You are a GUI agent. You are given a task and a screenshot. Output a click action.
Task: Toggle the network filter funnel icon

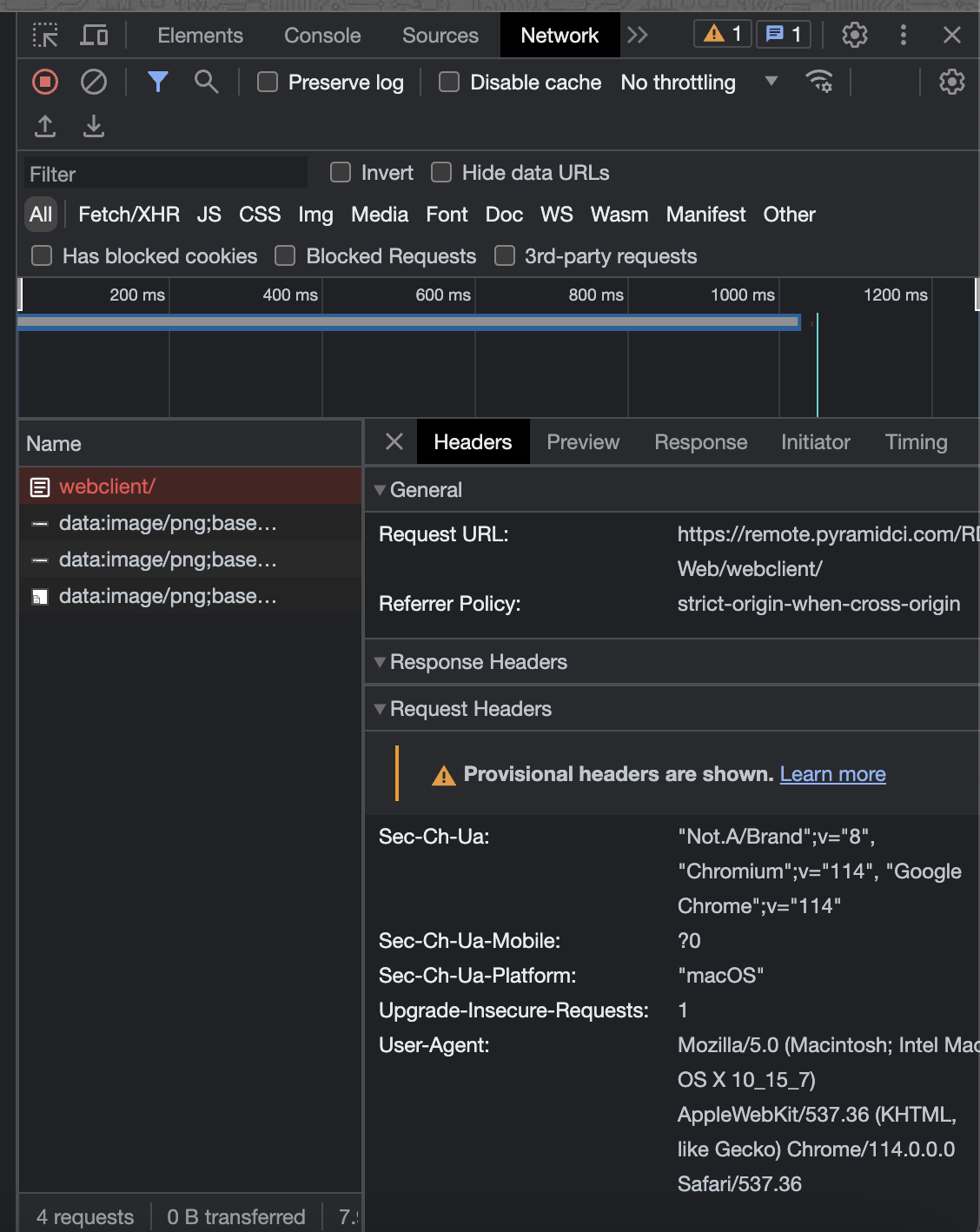[x=157, y=83]
